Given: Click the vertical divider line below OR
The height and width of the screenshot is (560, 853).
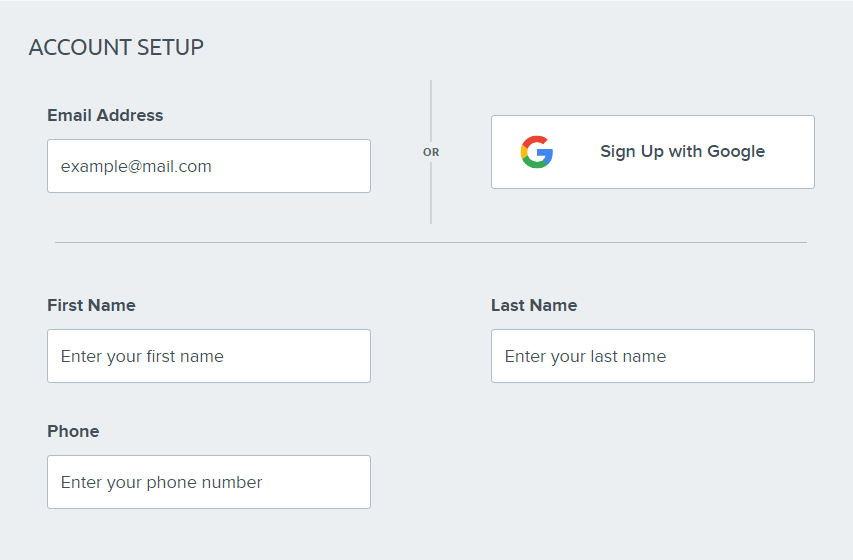Looking at the screenshot, I should [431, 195].
